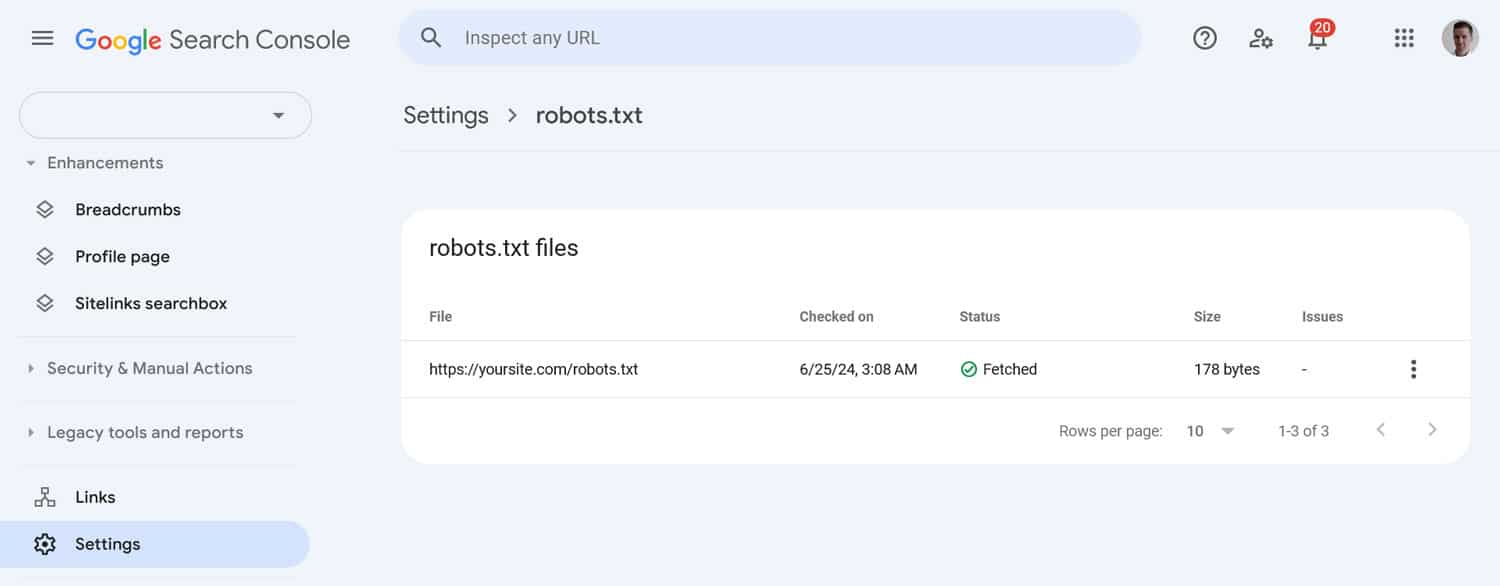This screenshot has width=1500, height=586.
Task: Go to the Links report
Action: point(95,497)
